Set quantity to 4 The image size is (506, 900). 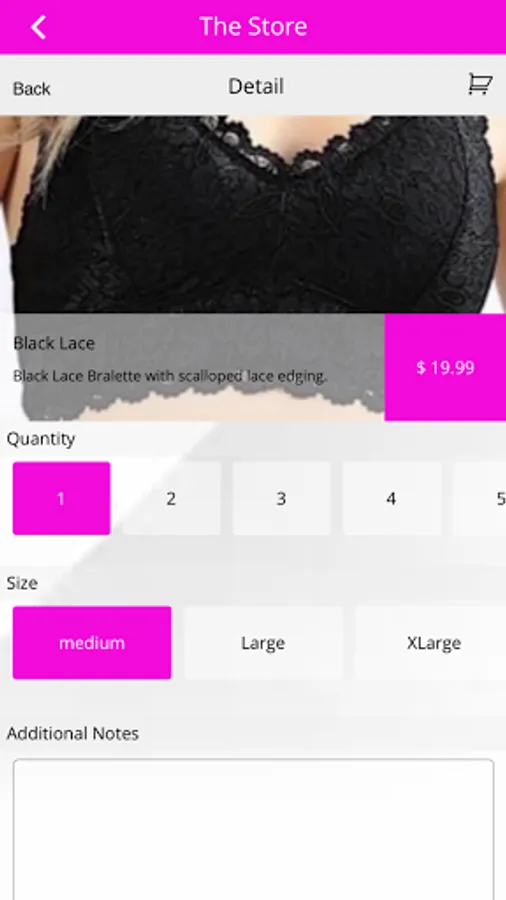(391, 498)
